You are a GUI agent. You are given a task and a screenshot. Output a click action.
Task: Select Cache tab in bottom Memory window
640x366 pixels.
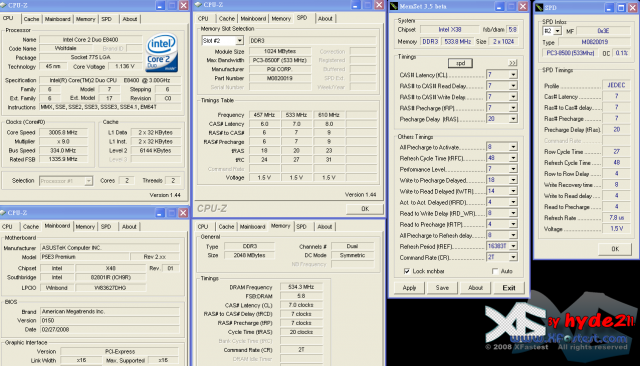click(x=226, y=226)
